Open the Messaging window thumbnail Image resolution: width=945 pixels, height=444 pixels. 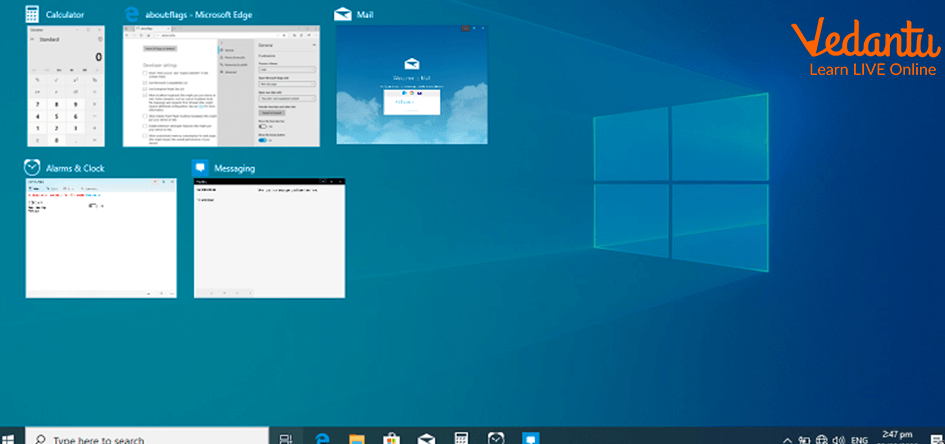(269, 238)
